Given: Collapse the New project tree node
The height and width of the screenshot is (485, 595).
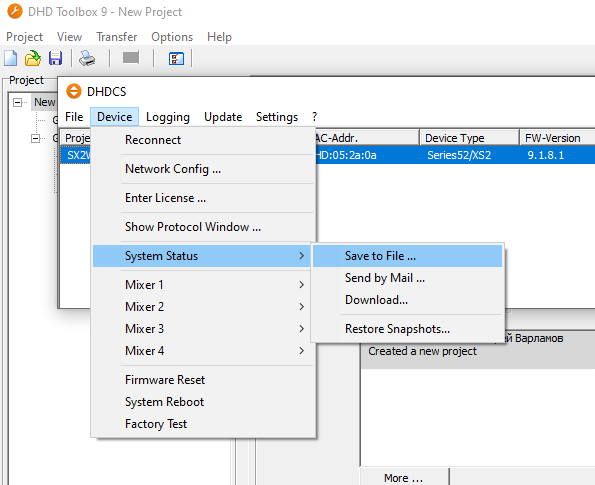Looking at the screenshot, I should coord(17,102).
